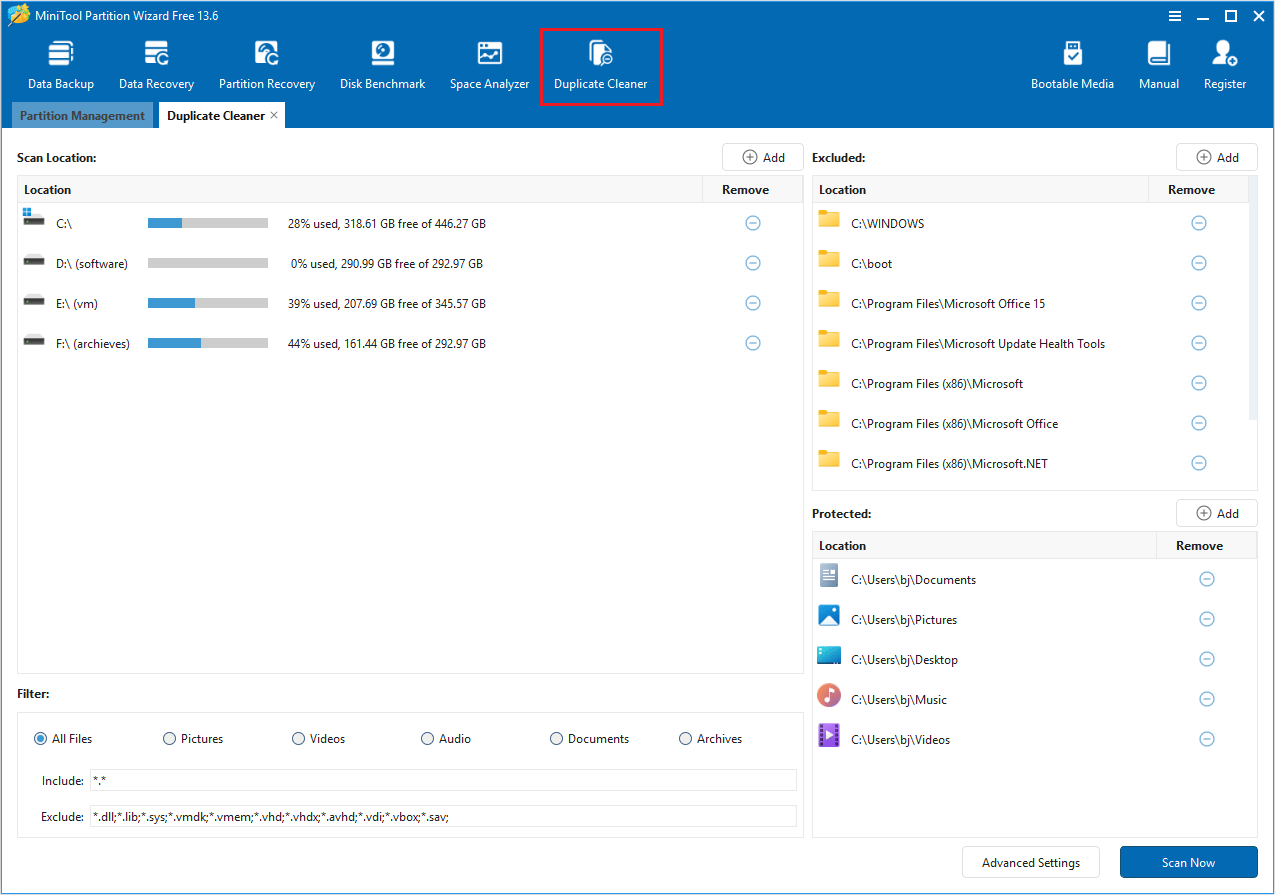
Task: Switch to the Partition Management tab
Action: 82,115
